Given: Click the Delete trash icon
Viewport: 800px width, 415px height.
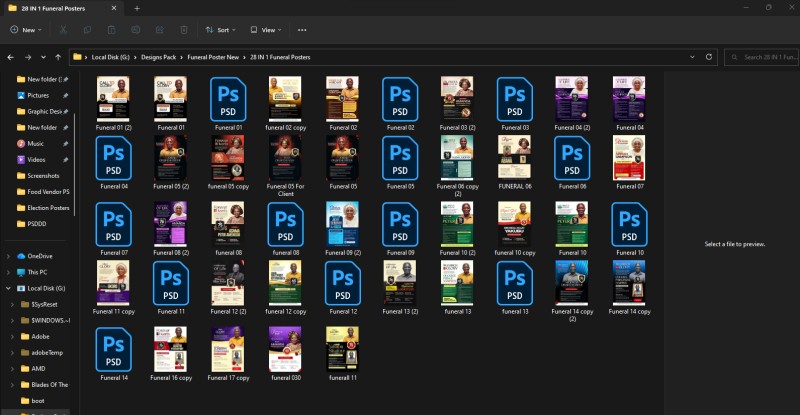Looking at the screenshot, I should click(184, 30).
